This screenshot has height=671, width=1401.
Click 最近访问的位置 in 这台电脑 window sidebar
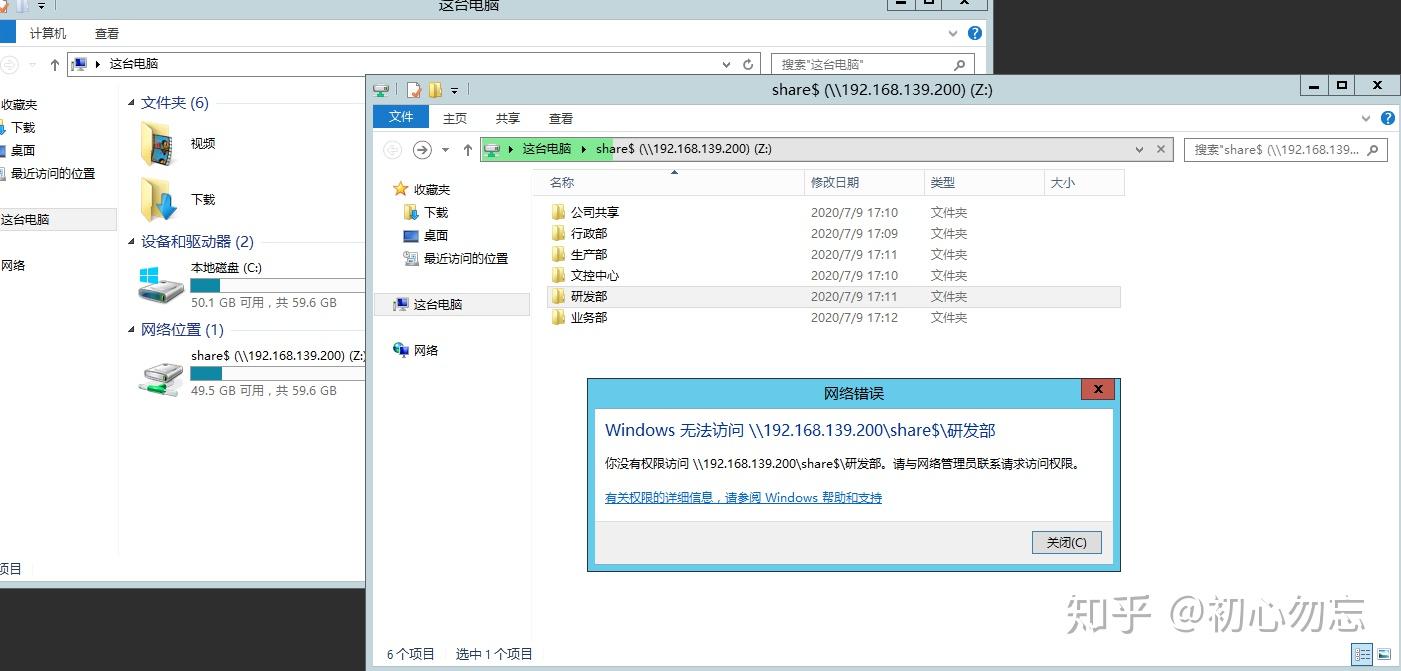[x=52, y=173]
